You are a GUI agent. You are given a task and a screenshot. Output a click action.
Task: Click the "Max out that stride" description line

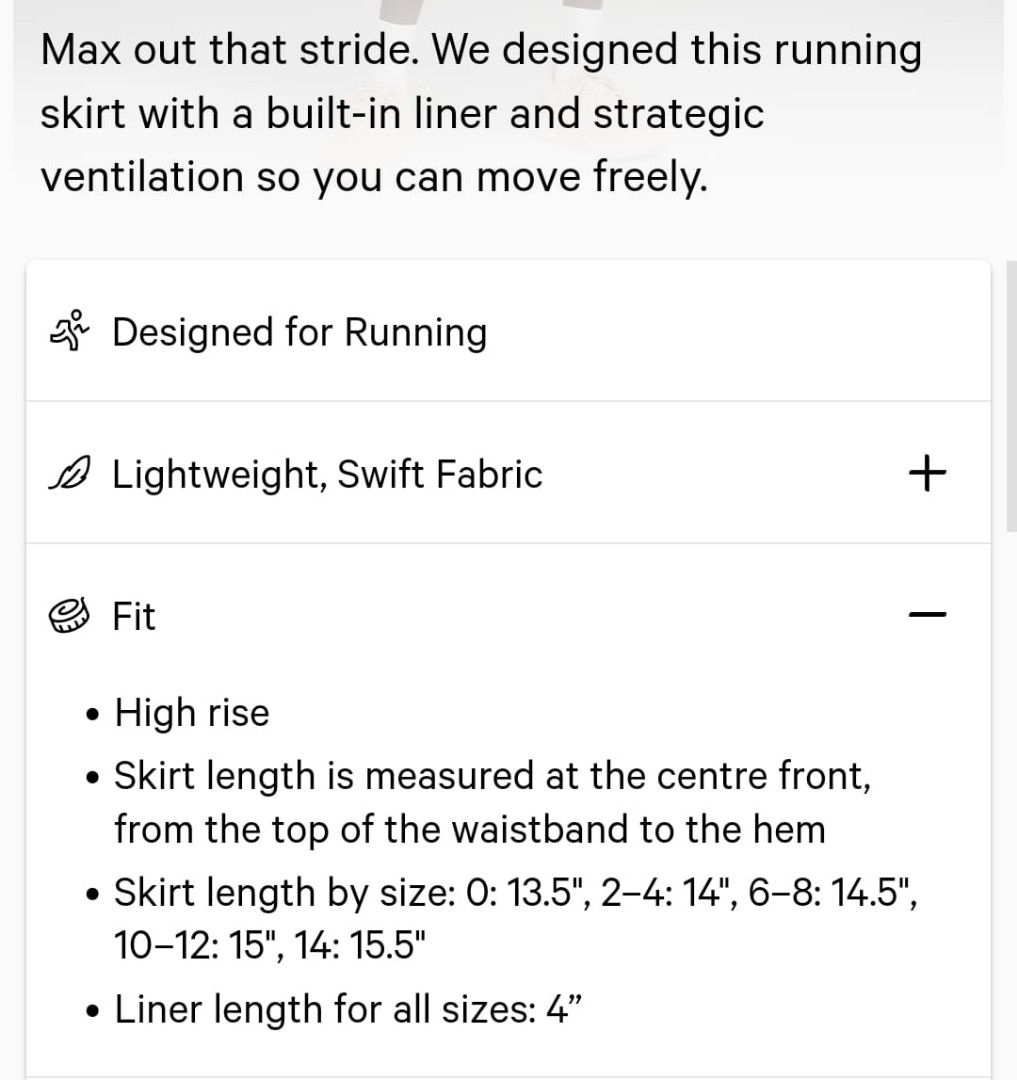pyautogui.click(x=481, y=52)
